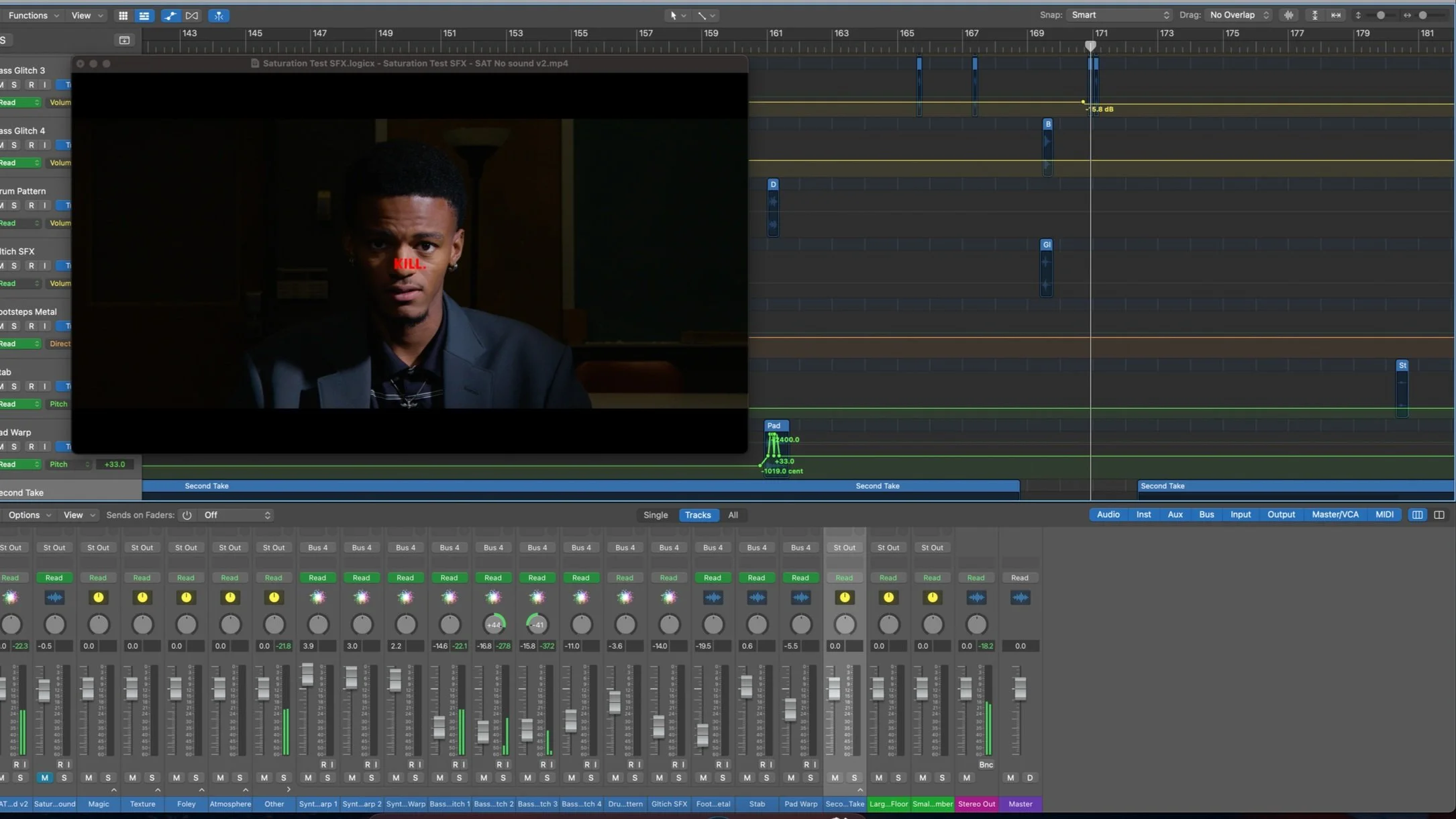The width and height of the screenshot is (1456, 819).
Task: Click the vertical auto-zoom icon in the toolbar
Action: [1315, 15]
